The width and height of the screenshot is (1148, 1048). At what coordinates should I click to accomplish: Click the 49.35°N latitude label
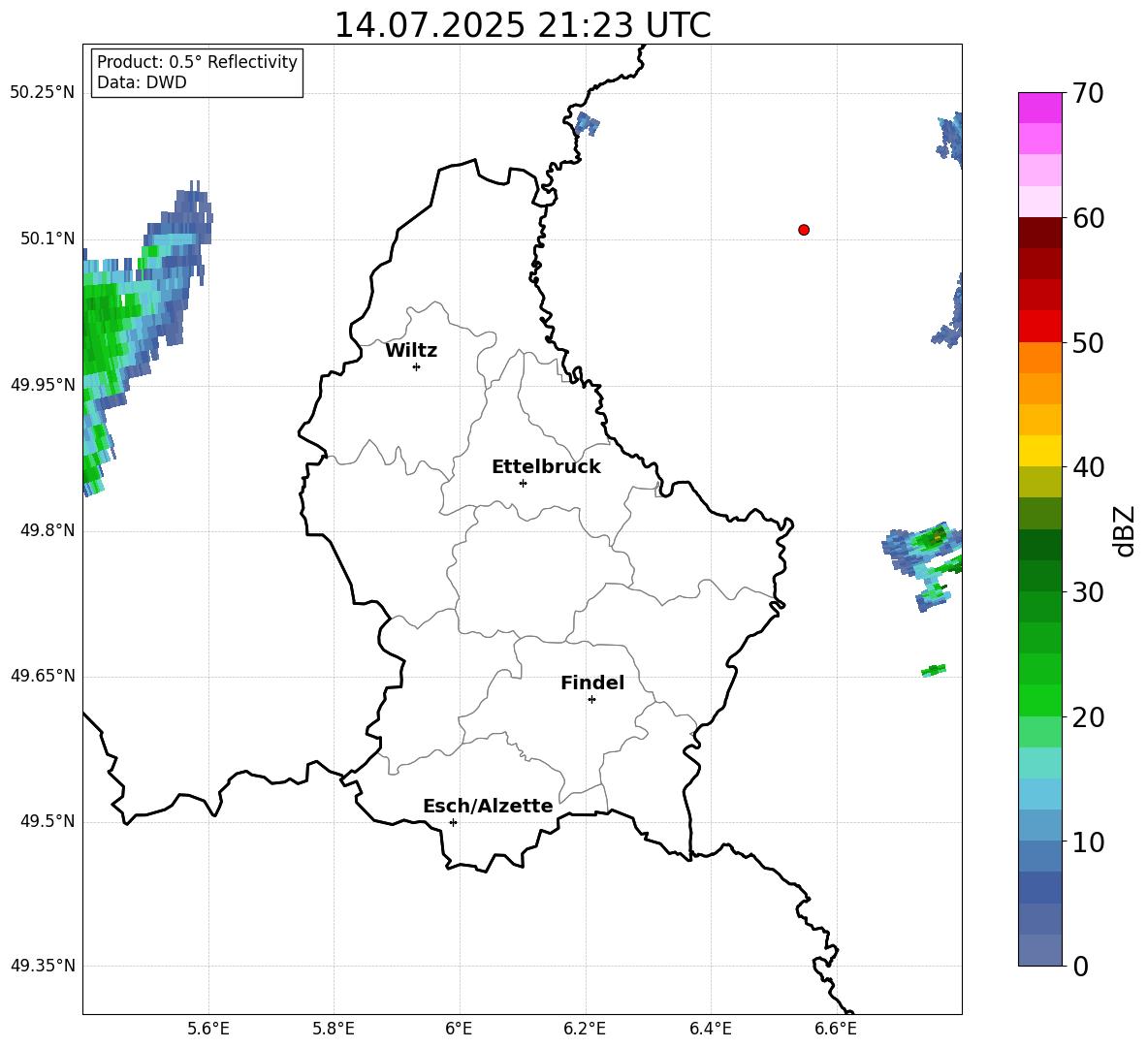pyautogui.click(x=43, y=966)
